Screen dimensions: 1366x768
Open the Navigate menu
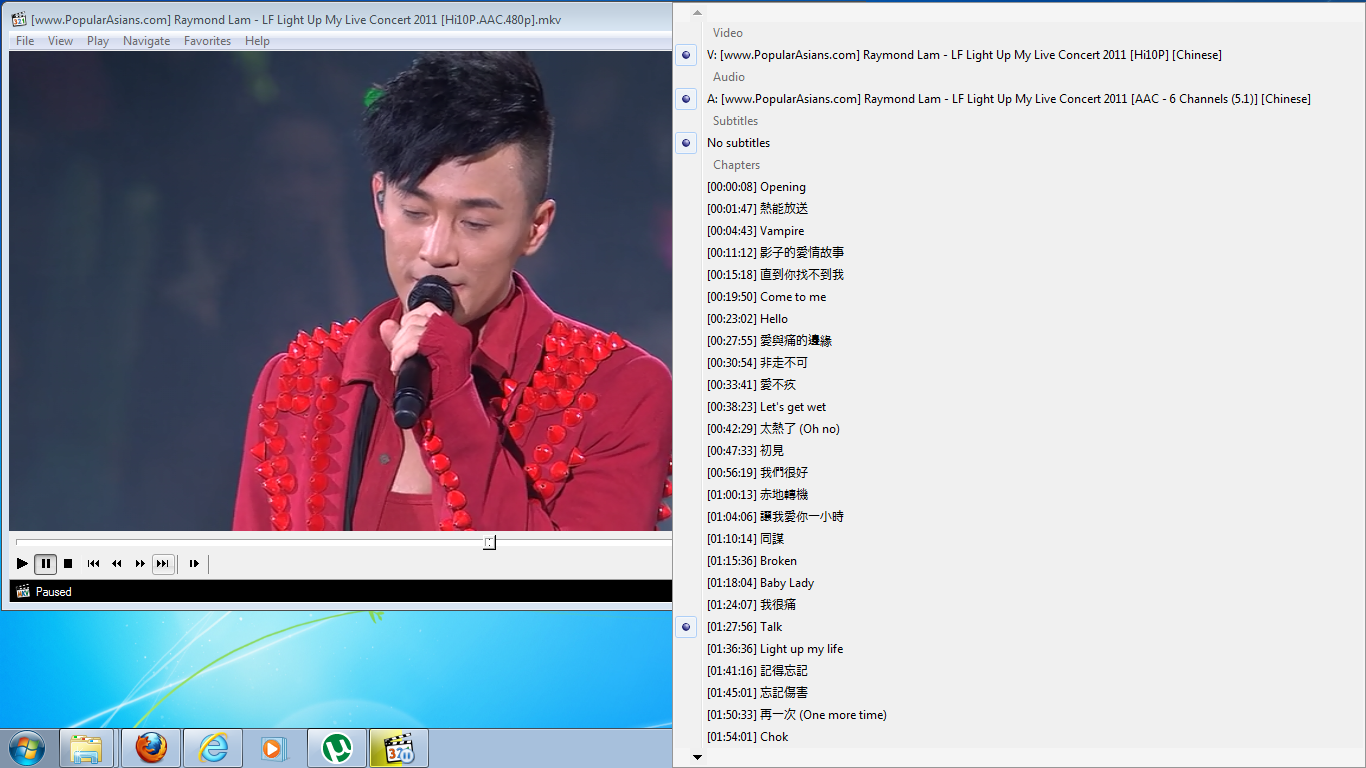[147, 41]
